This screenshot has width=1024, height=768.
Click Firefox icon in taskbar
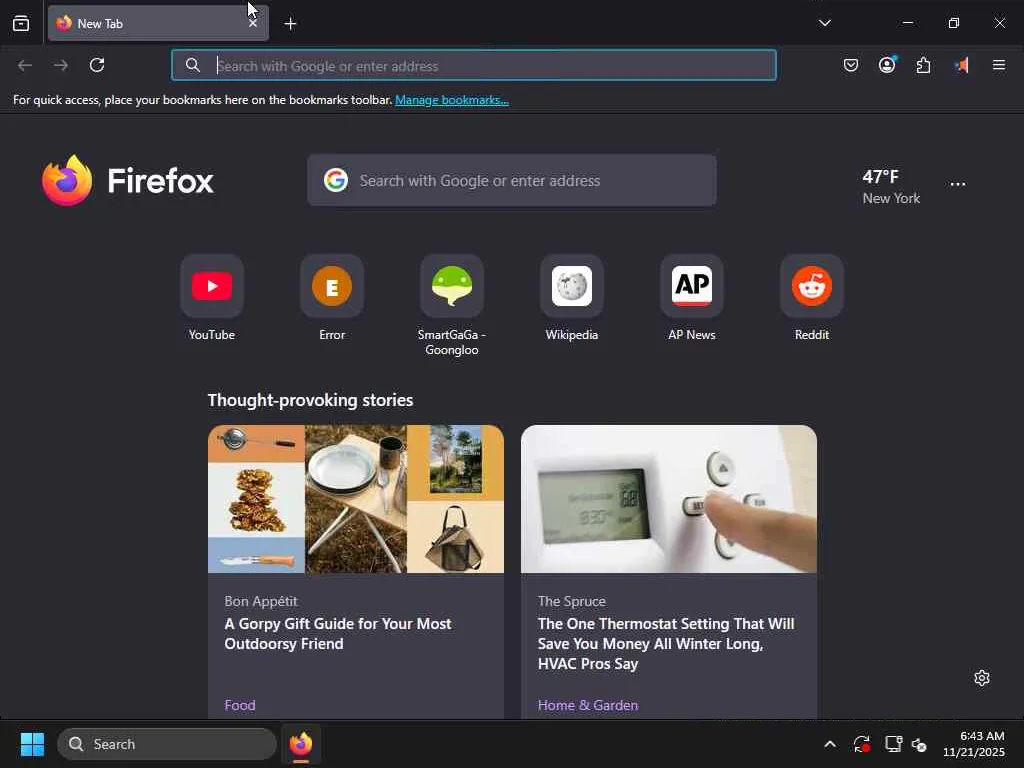(x=301, y=744)
